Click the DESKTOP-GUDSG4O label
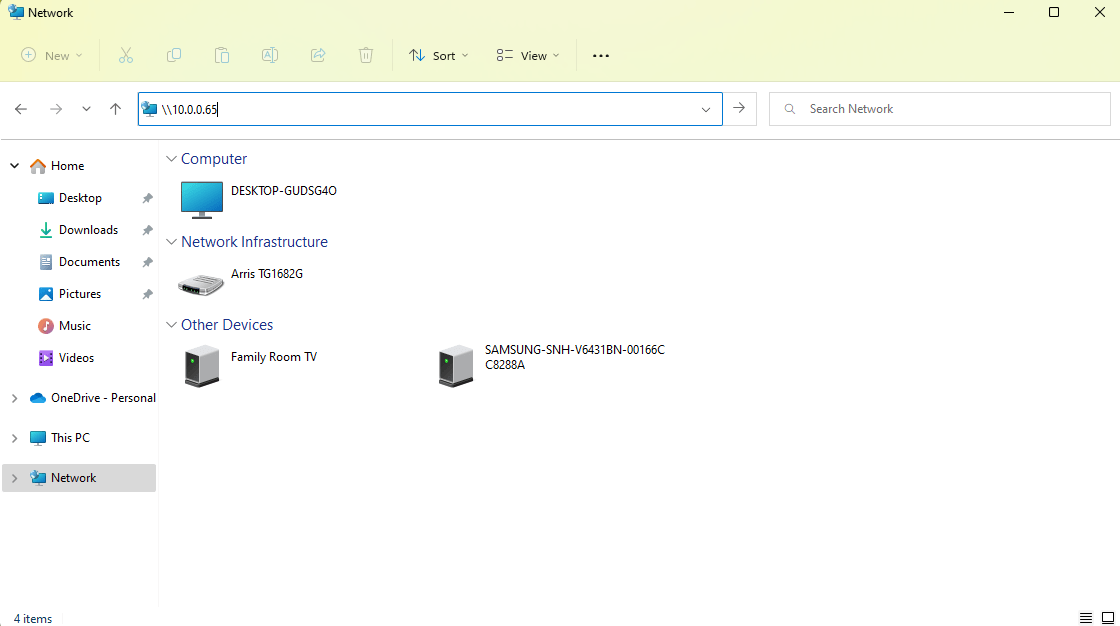Image resolution: width=1120 pixels, height=626 pixels. [284, 191]
